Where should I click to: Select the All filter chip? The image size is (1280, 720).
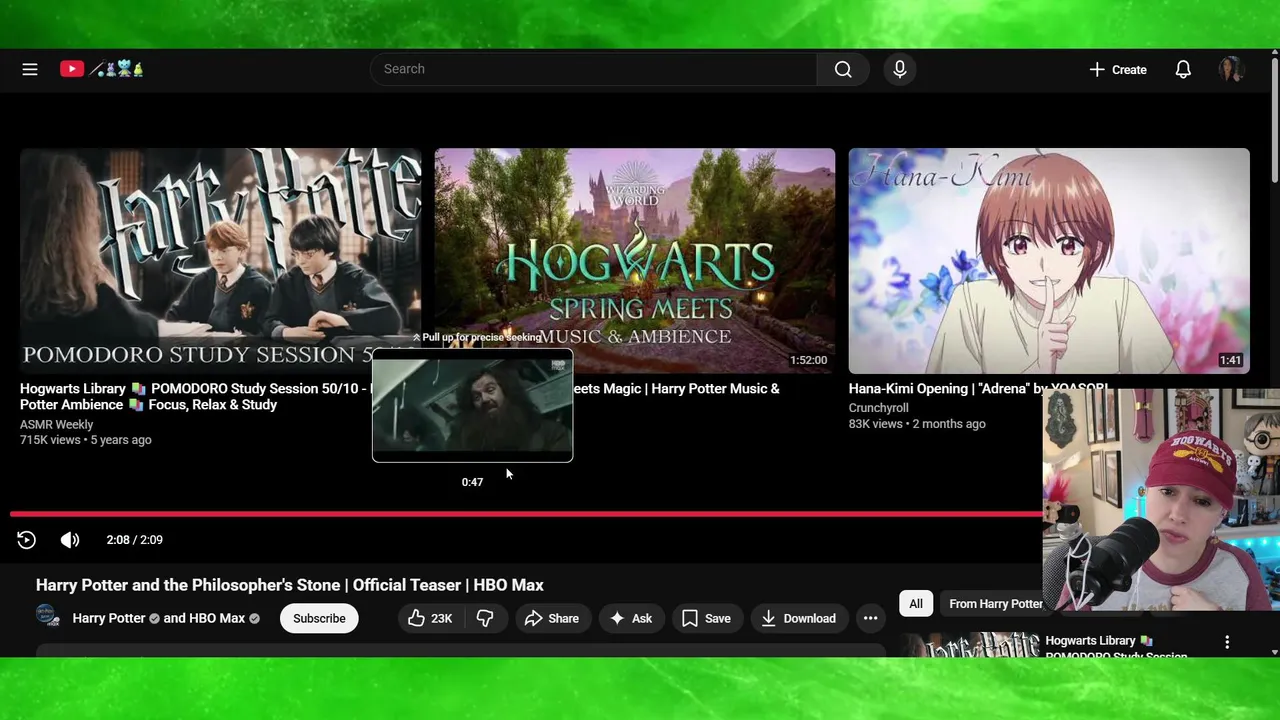(916, 603)
